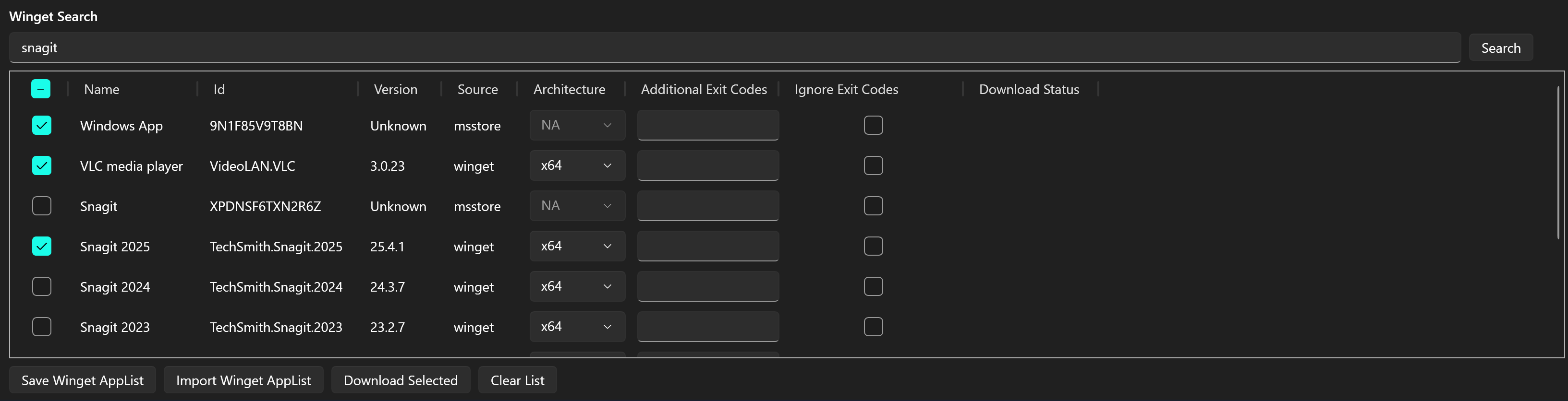Screen dimensions: 1568x401
Task: Select the Snagit msstore row checkbox
Action: pyautogui.click(x=41, y=206)
